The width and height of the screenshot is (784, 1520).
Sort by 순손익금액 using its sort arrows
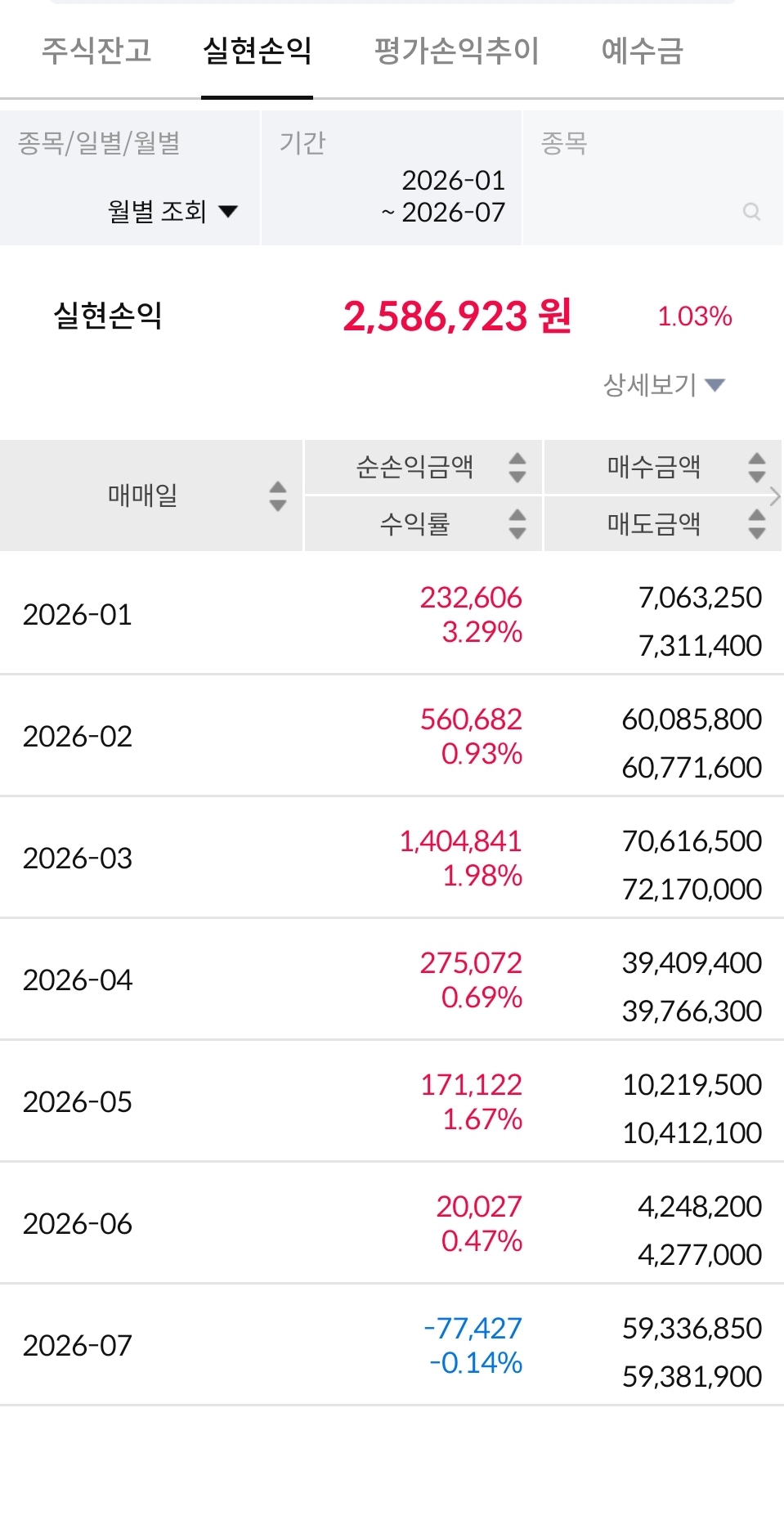[x=517, y=468]
